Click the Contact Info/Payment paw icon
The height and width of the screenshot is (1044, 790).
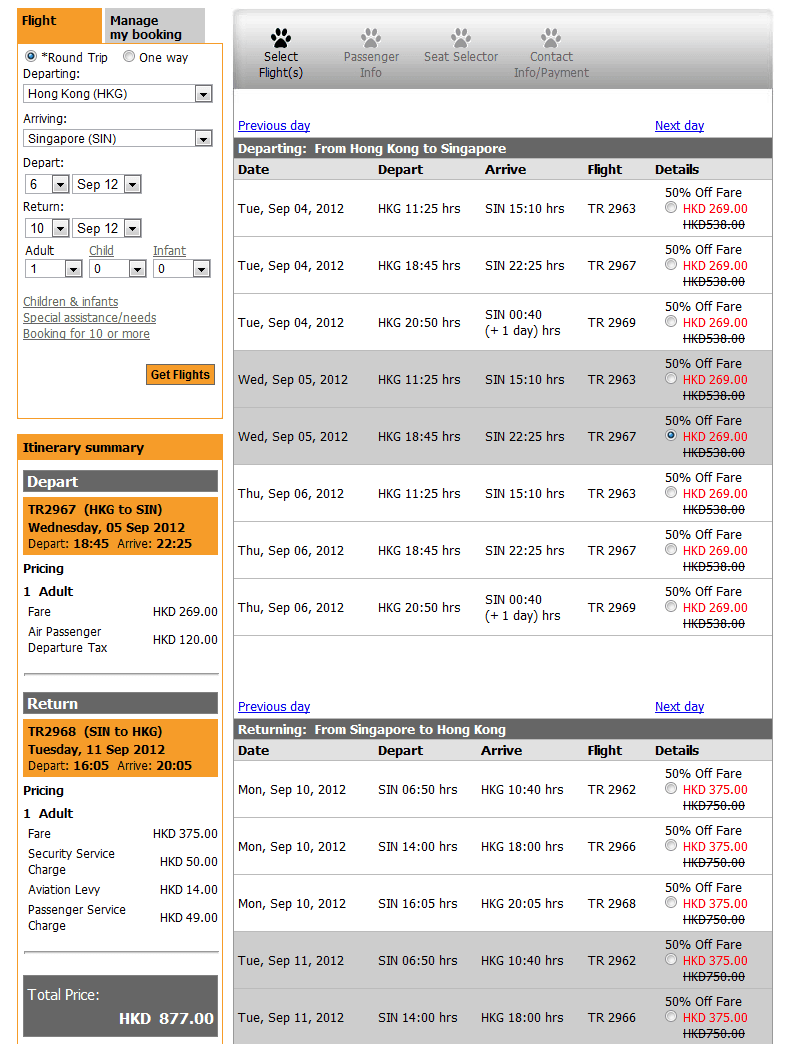tap(551, 38)
